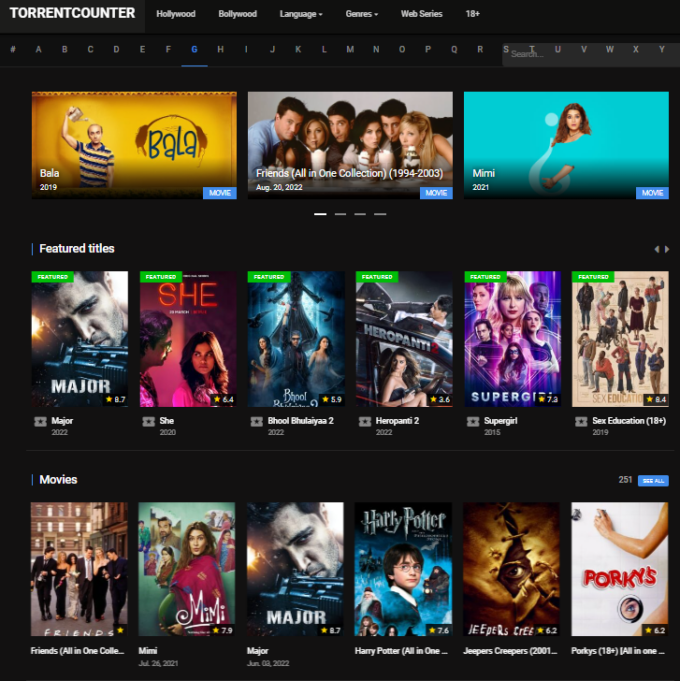This screenshot has width=680, height=681.
Task: Open the Web Series menu item
Action: pos(422,14)
